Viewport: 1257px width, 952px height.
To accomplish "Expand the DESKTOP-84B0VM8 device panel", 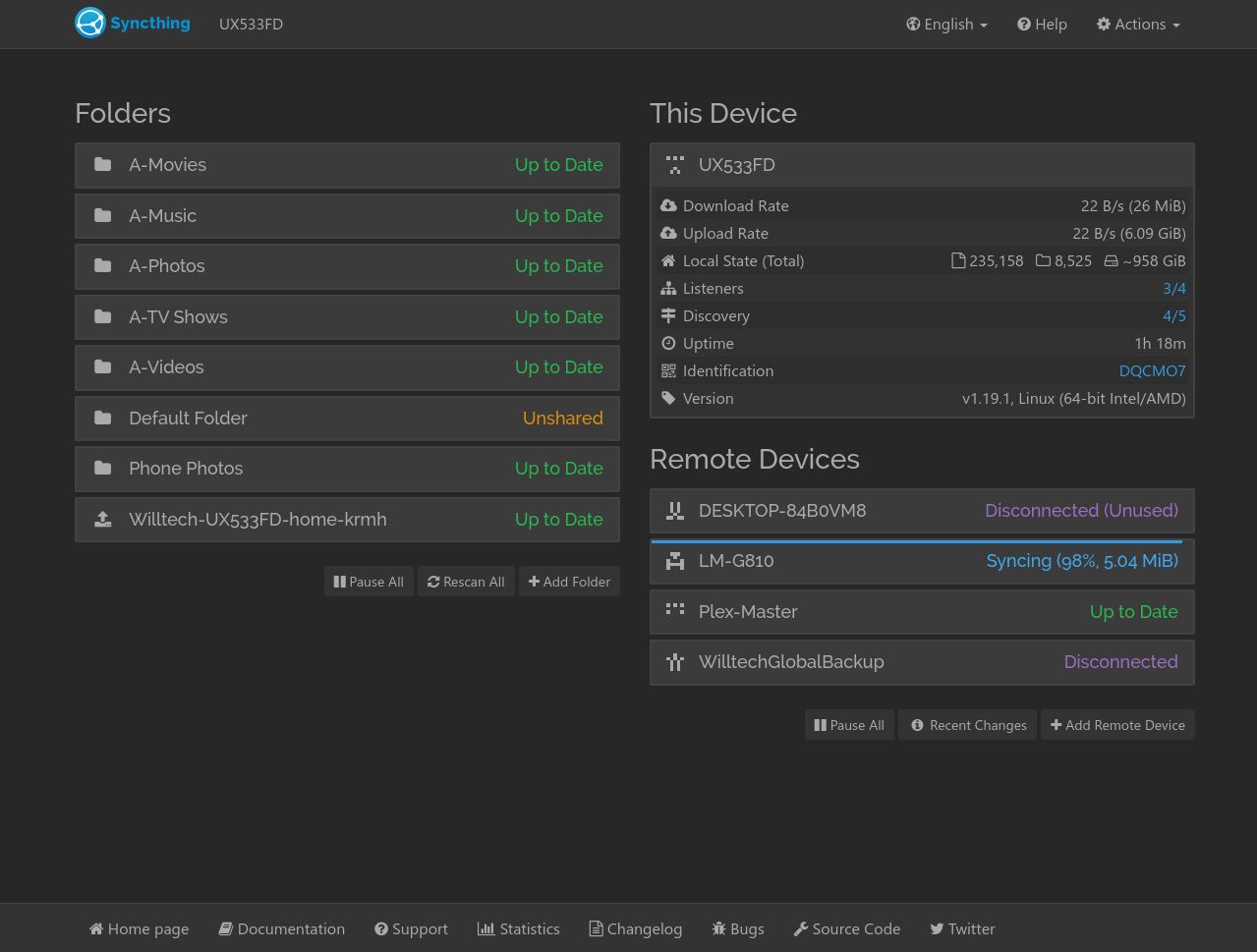I will 922,510.
